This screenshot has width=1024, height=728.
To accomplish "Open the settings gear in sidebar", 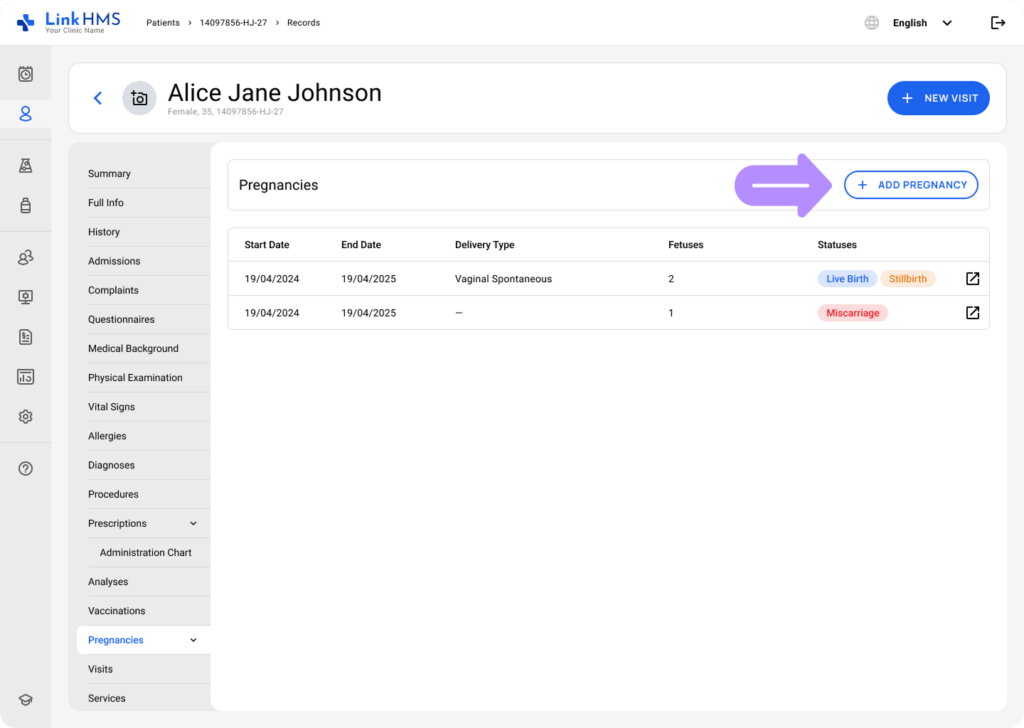I will tap(26, 417).
